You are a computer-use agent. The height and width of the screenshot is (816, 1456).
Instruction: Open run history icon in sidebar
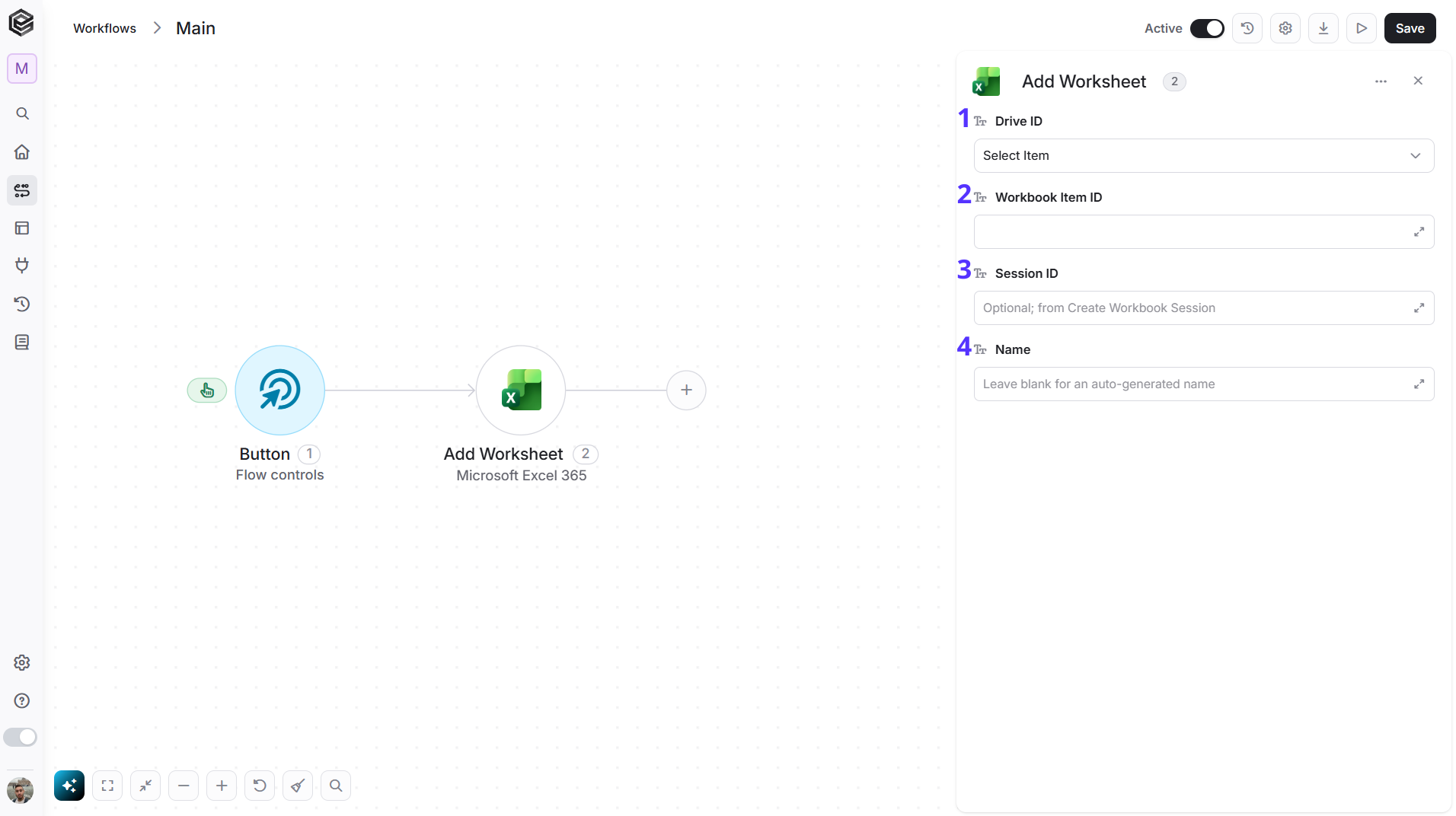[x=22, y=304]
